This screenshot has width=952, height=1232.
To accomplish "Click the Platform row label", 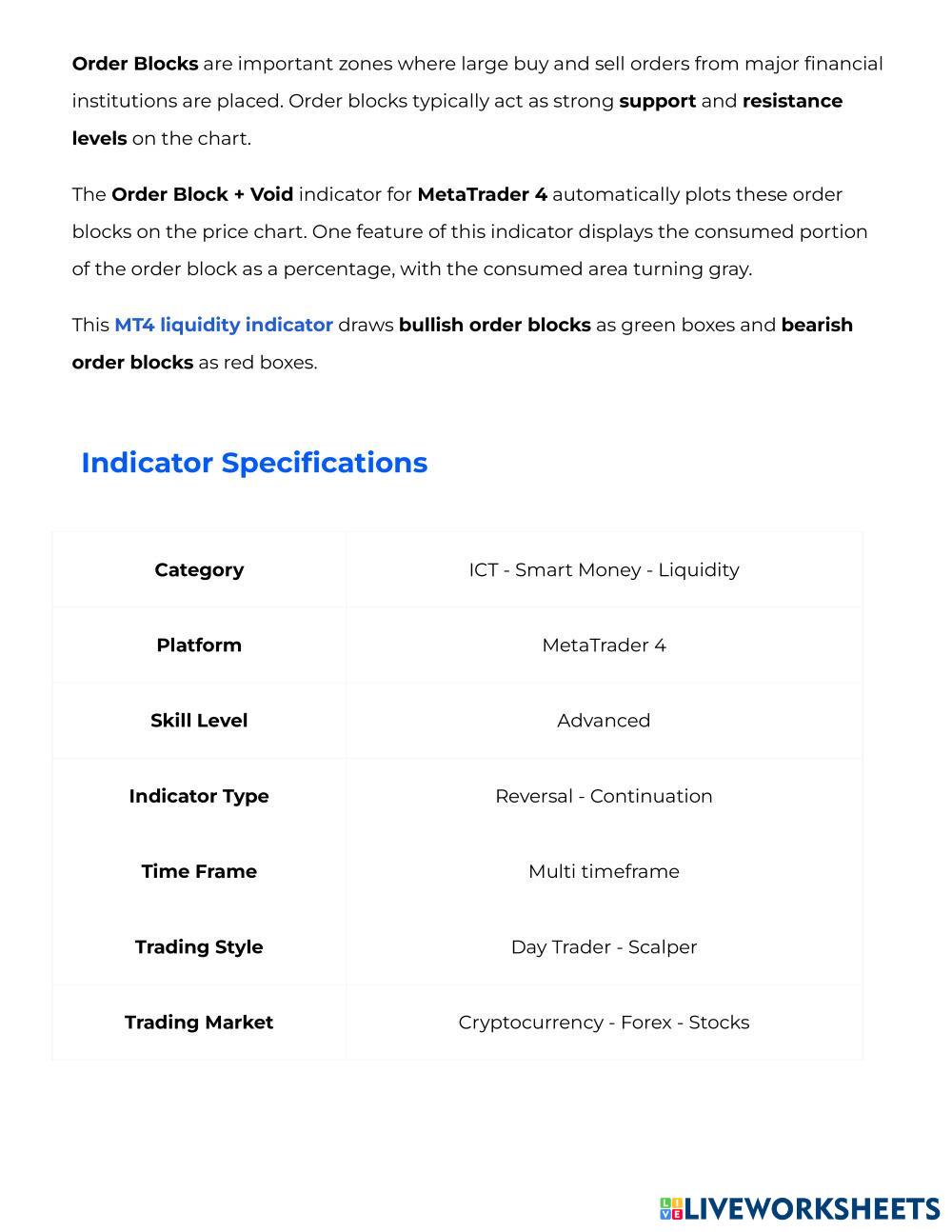I will [x=199, y=646].
